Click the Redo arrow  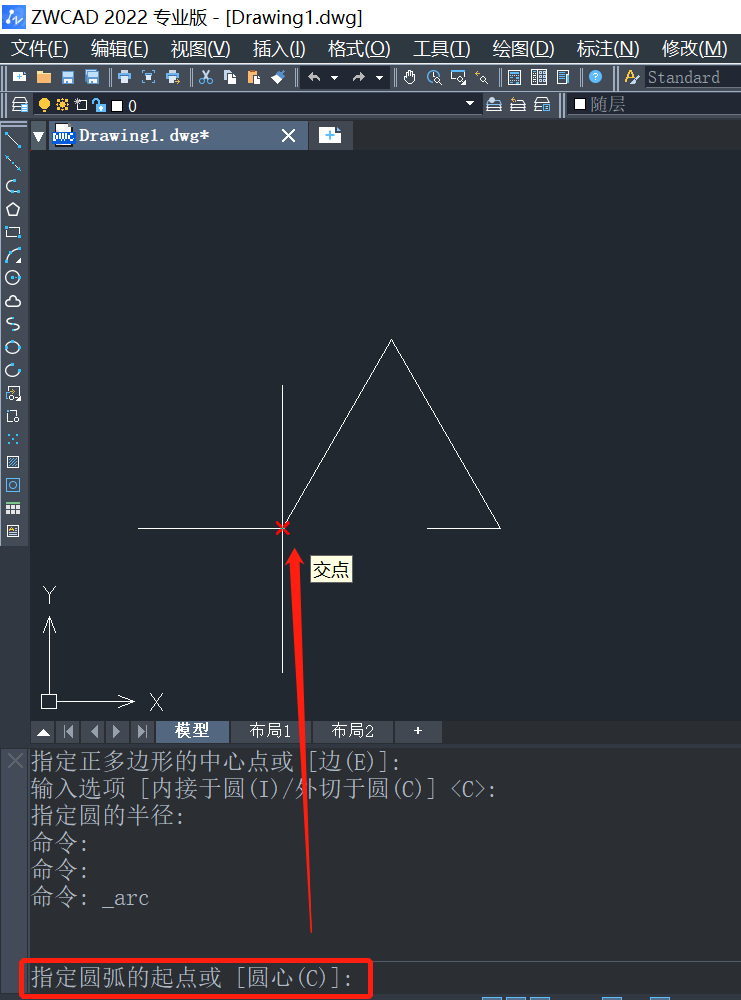[358, 77]
